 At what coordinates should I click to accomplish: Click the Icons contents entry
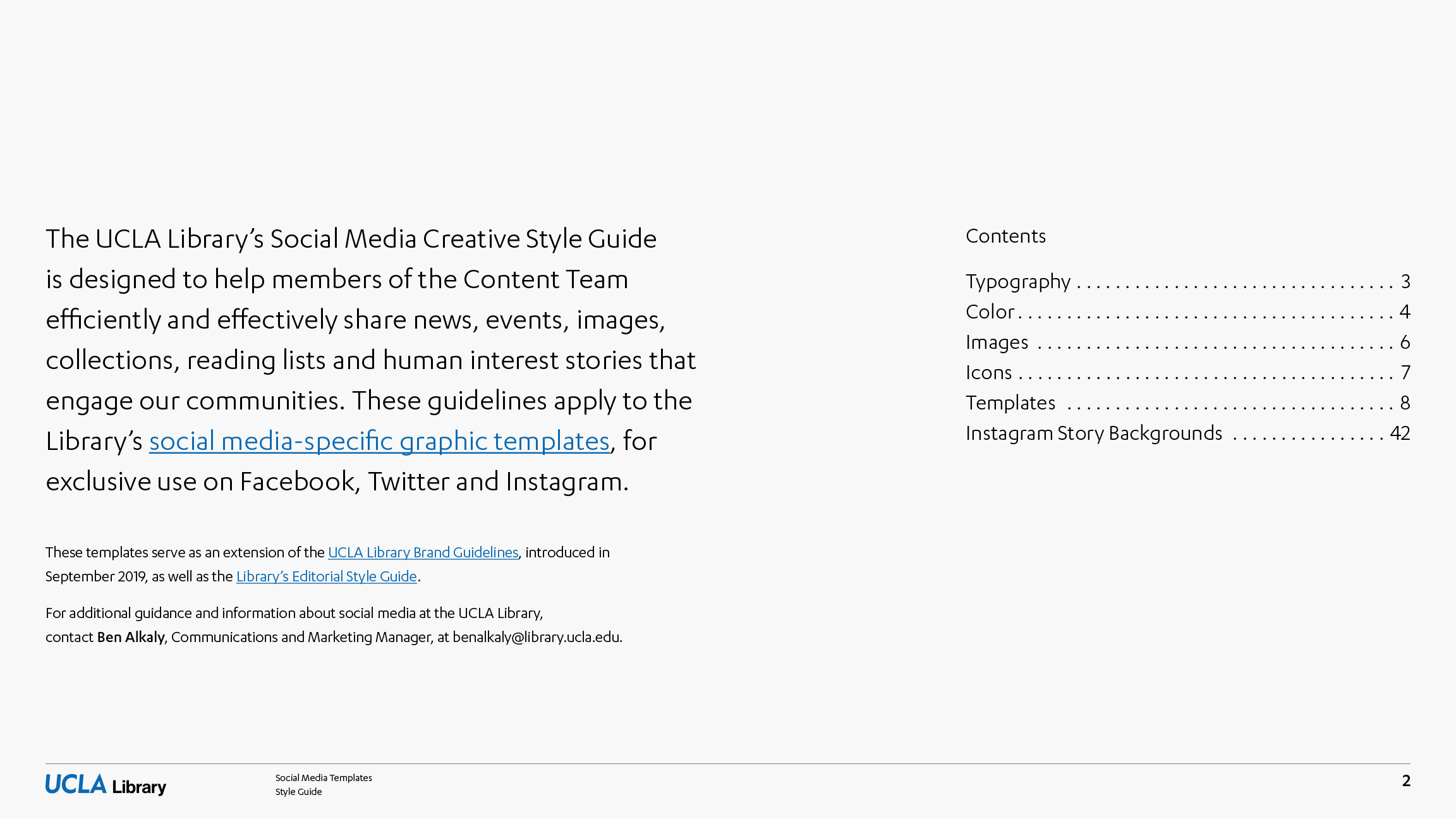(x=988, y=372)
